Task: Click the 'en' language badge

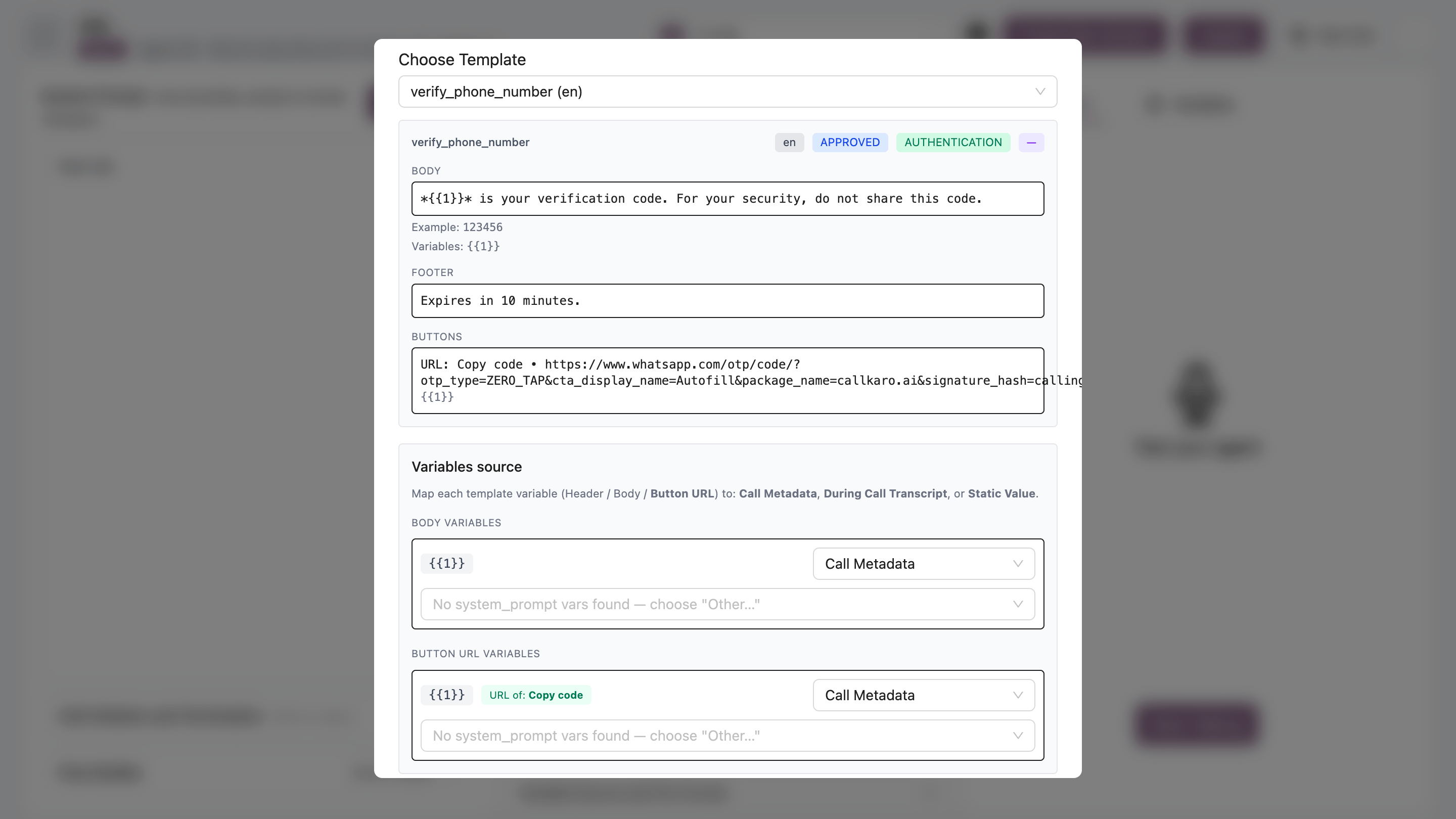Action: coord(789,143)
